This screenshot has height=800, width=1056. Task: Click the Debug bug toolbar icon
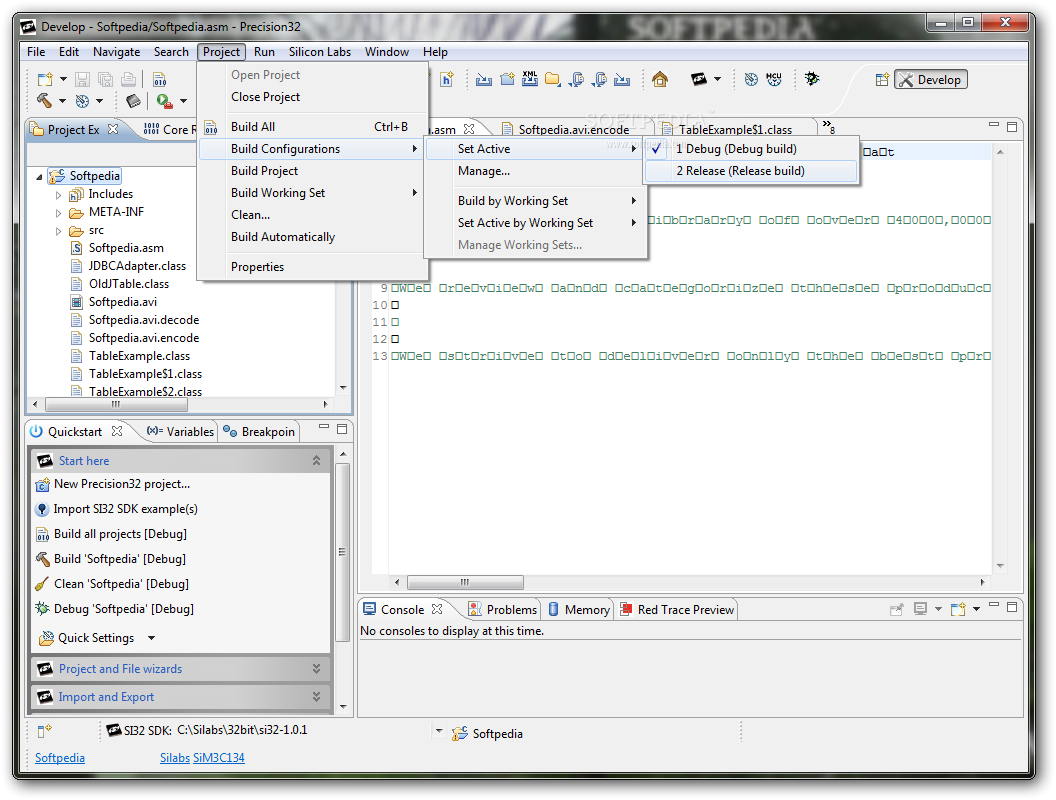812,79
